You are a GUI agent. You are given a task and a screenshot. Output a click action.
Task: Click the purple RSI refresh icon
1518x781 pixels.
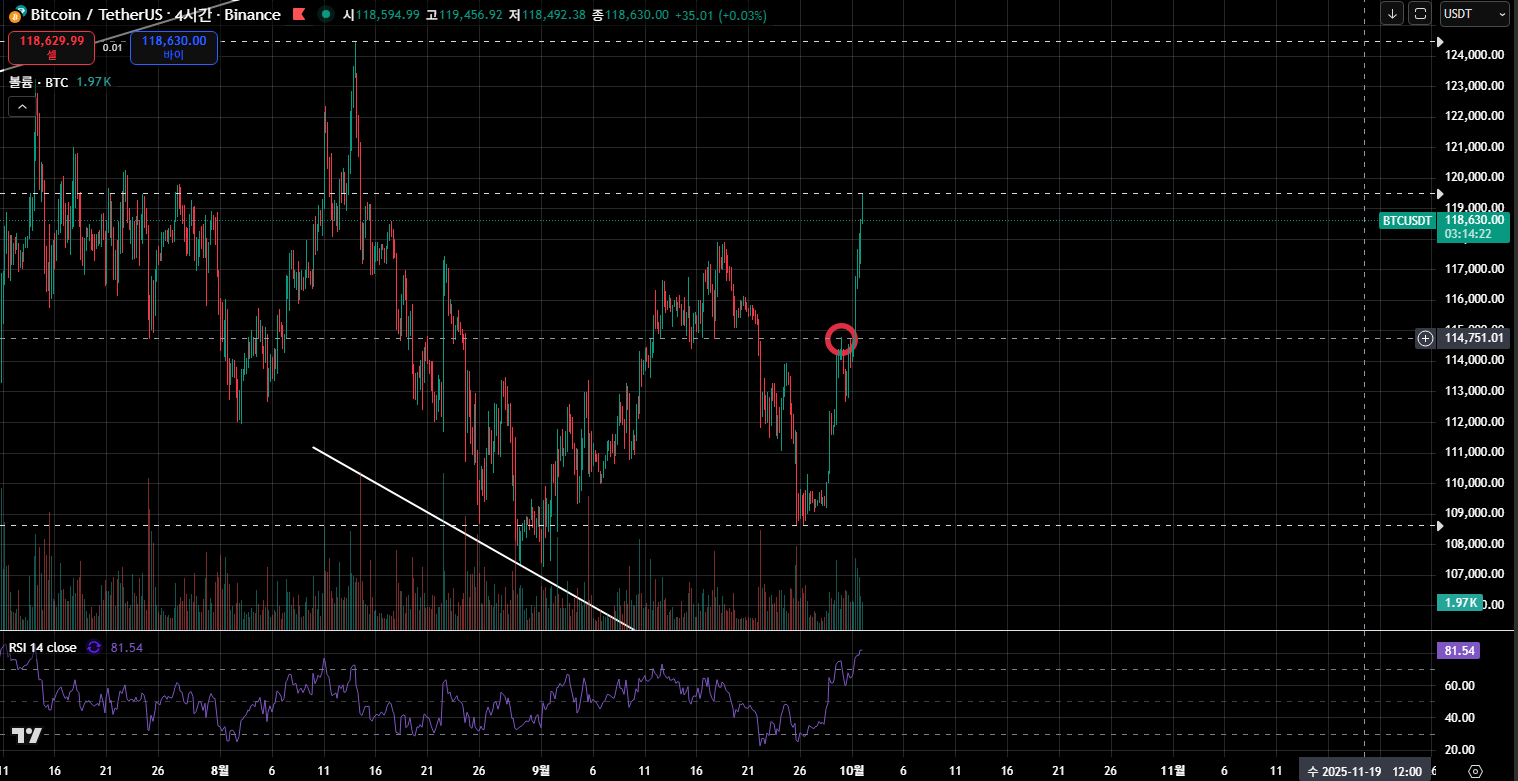[94, 647]
